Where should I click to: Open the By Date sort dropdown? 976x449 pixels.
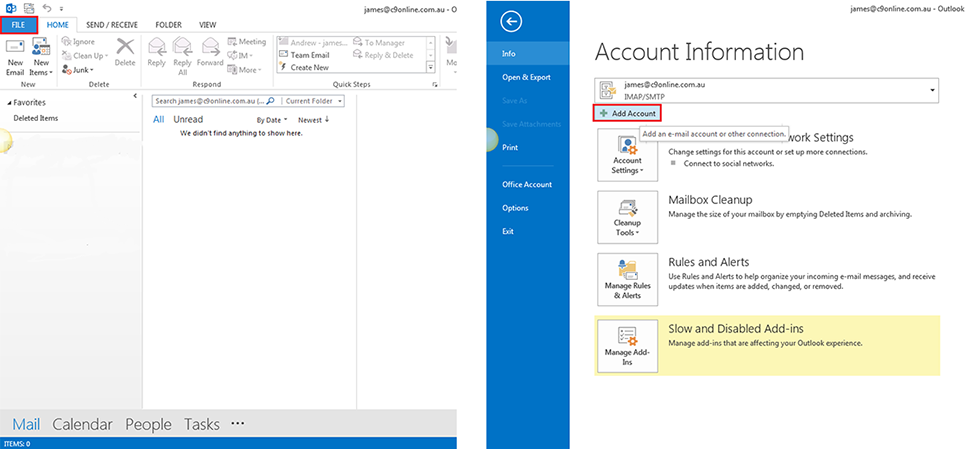(272, 120)
